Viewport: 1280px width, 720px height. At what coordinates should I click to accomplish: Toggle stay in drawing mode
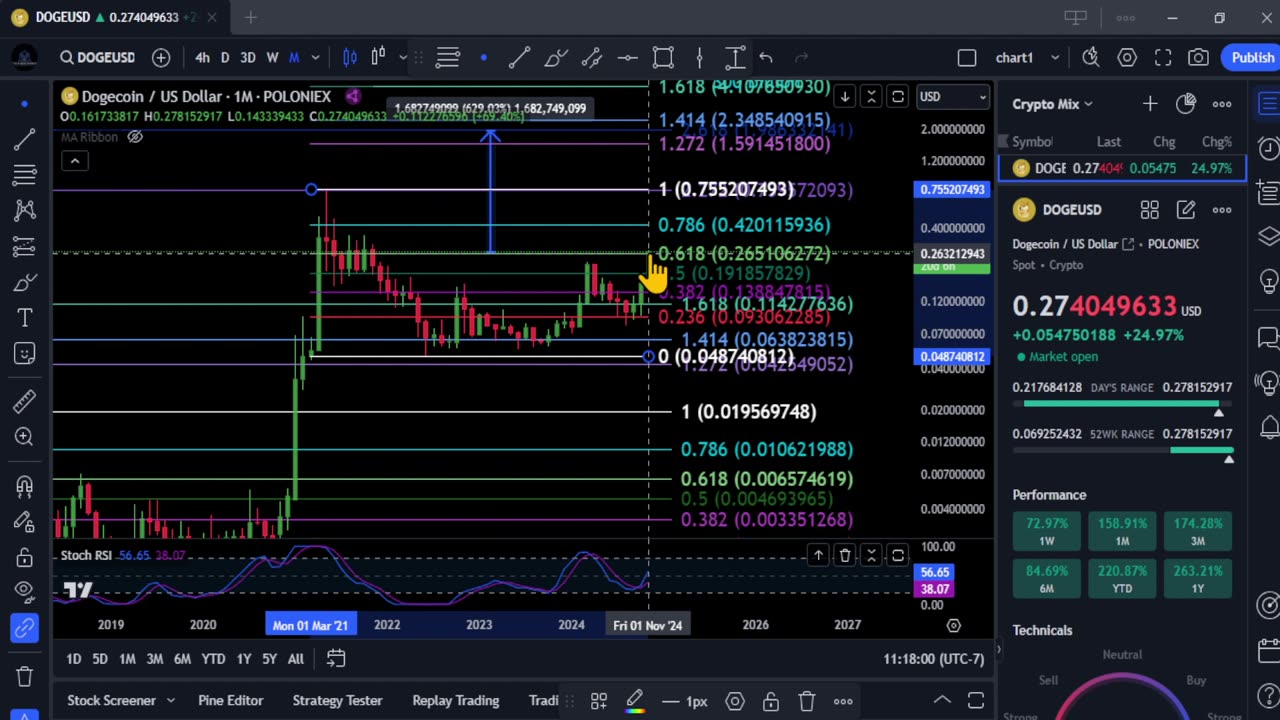point(24,521)
